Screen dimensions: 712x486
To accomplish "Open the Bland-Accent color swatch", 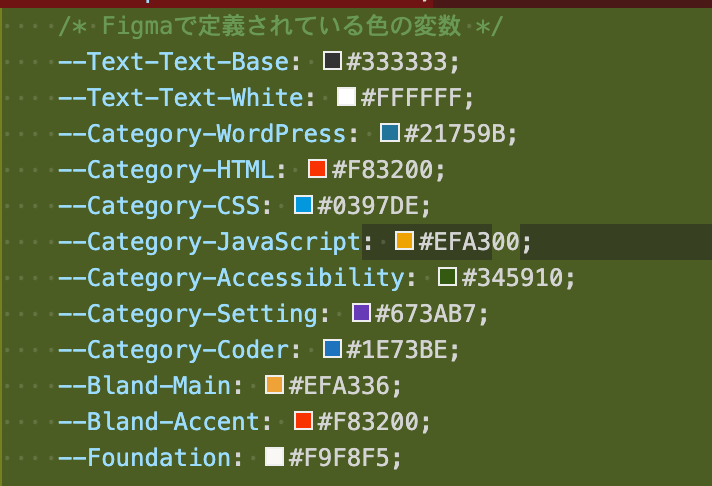I will coord(304,421).
